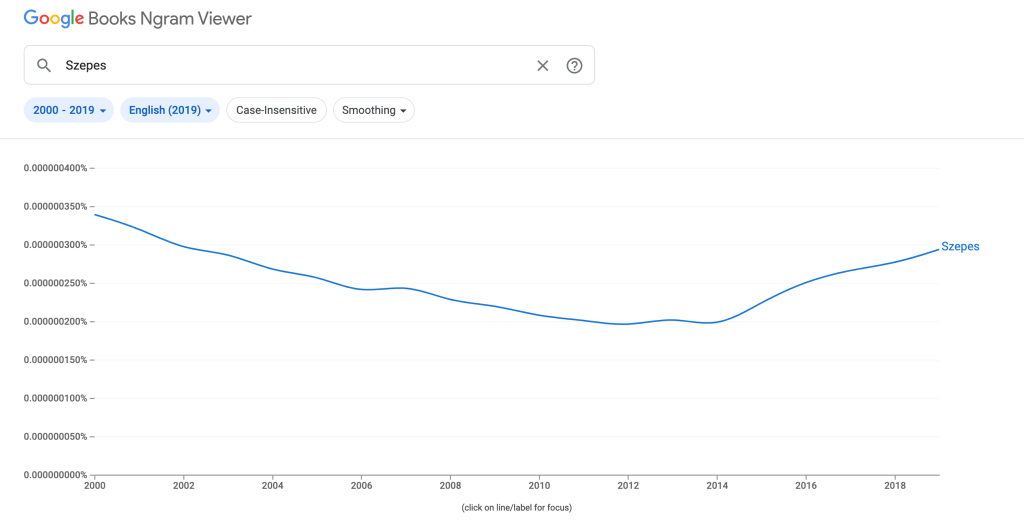Click the 2000 x-axis year label

tap(95, 485)
